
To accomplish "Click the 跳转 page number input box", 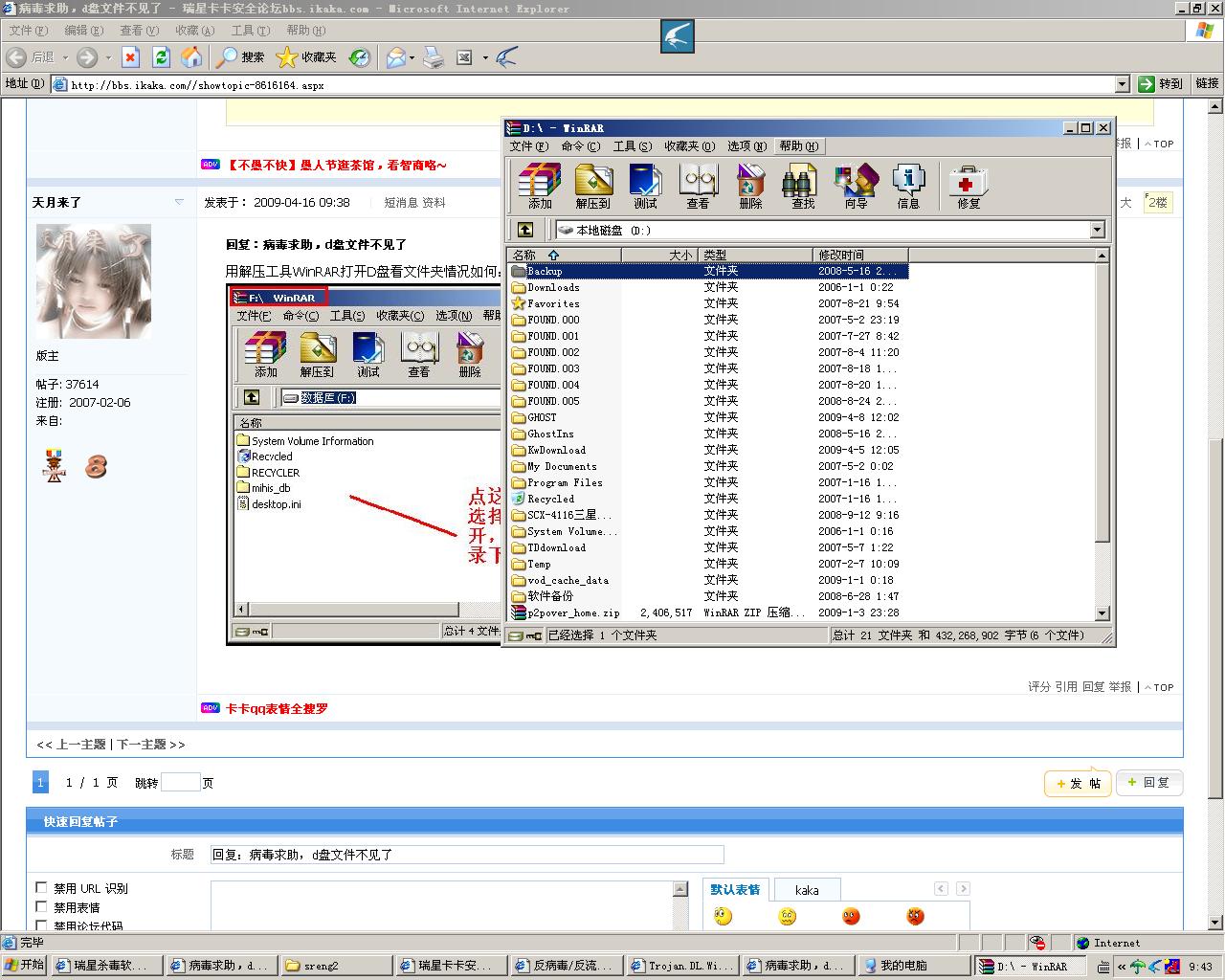I will (180, 782).
